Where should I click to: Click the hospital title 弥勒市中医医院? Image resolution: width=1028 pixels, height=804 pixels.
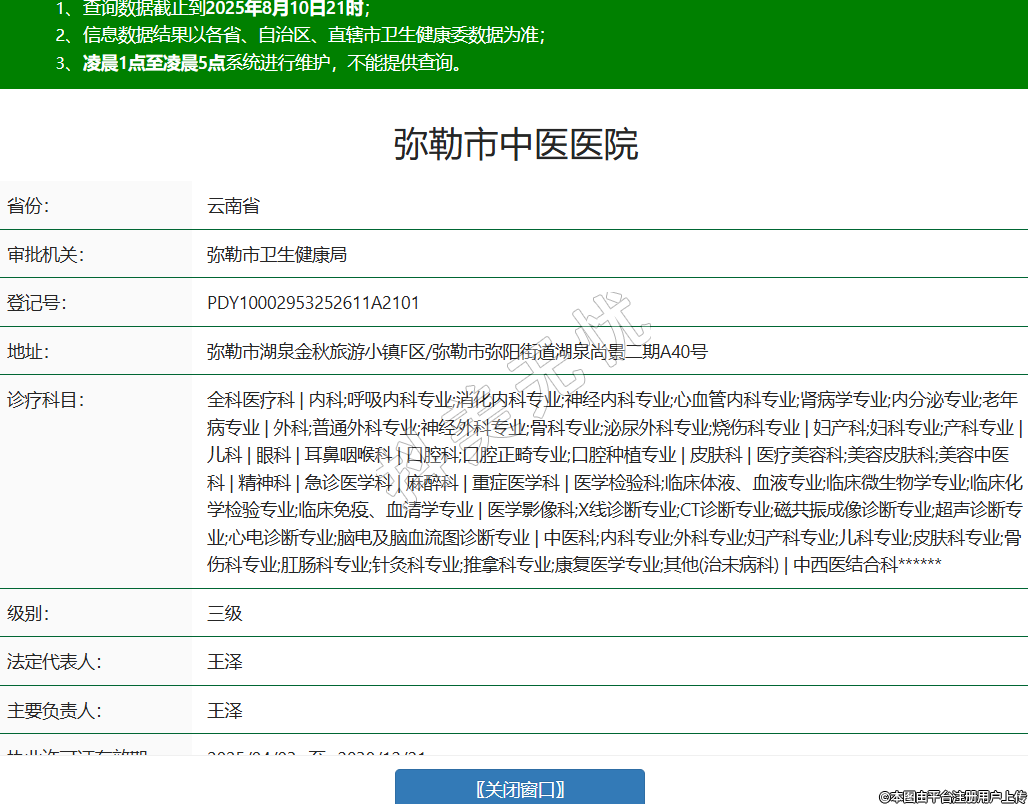[515, 145]
